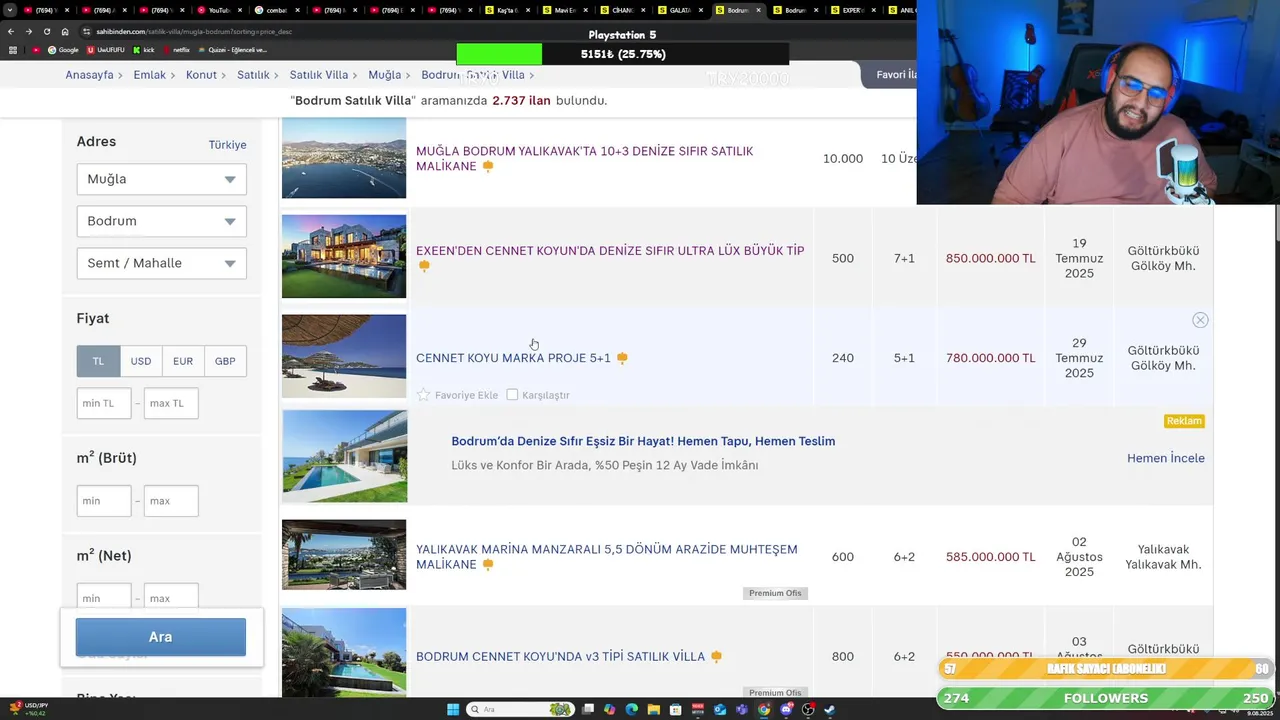The width and height of the screenshot is (1280, 720).
Task: Tick the Karşılaştır checkbox
Action: [512, 395]
